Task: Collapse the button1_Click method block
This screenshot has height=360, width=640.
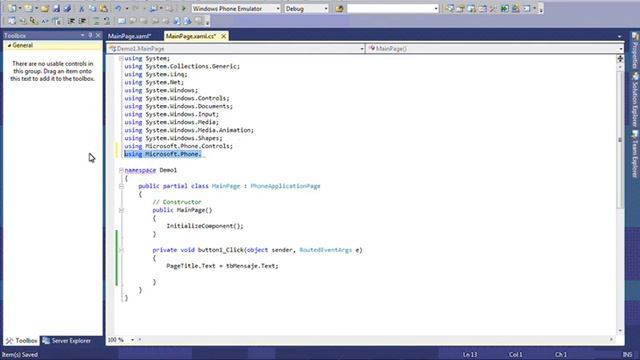Action: [121, 250]
